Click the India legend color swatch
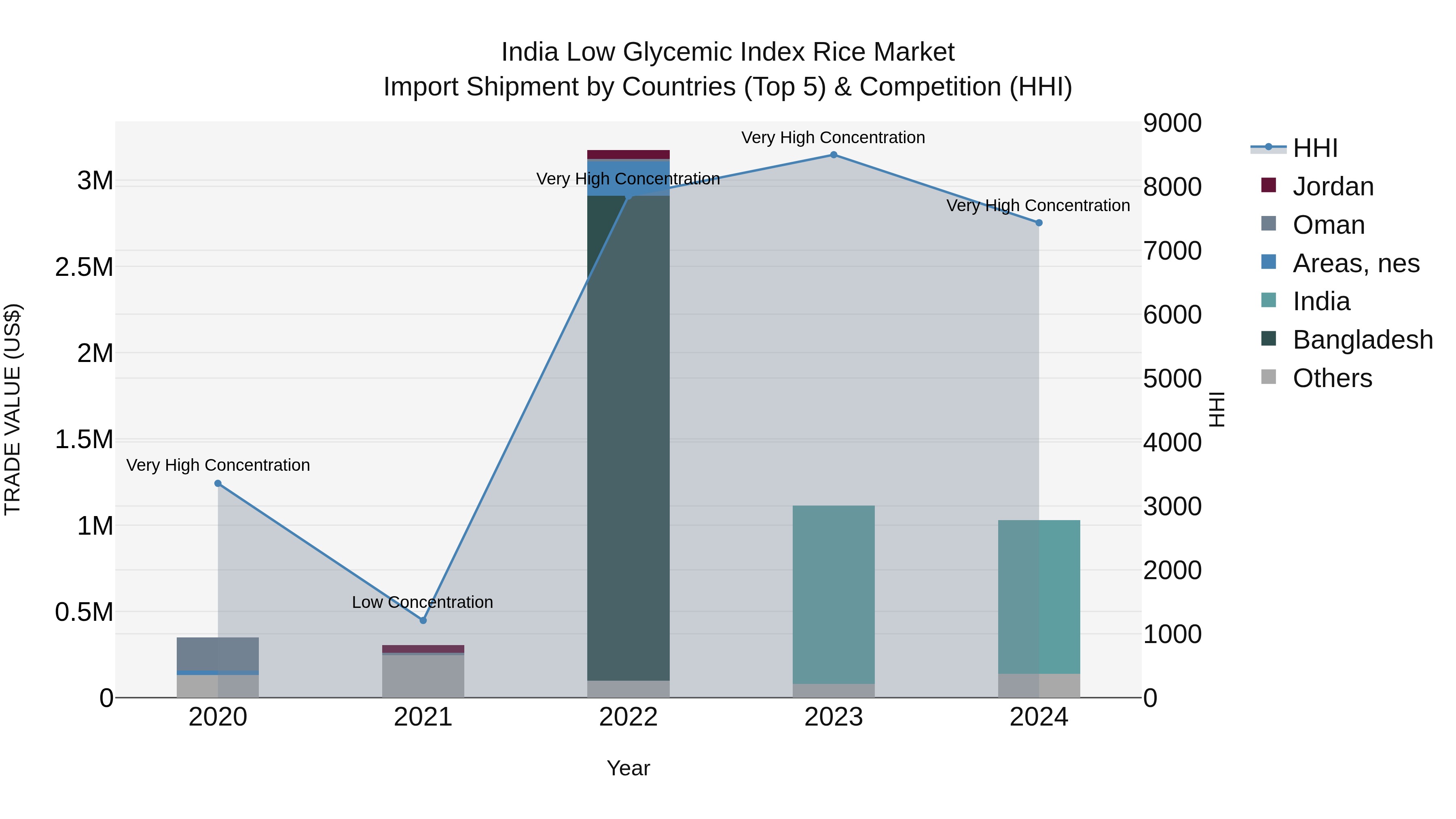This screenshot has width=1456, height=819. (x=1268, y=300)
